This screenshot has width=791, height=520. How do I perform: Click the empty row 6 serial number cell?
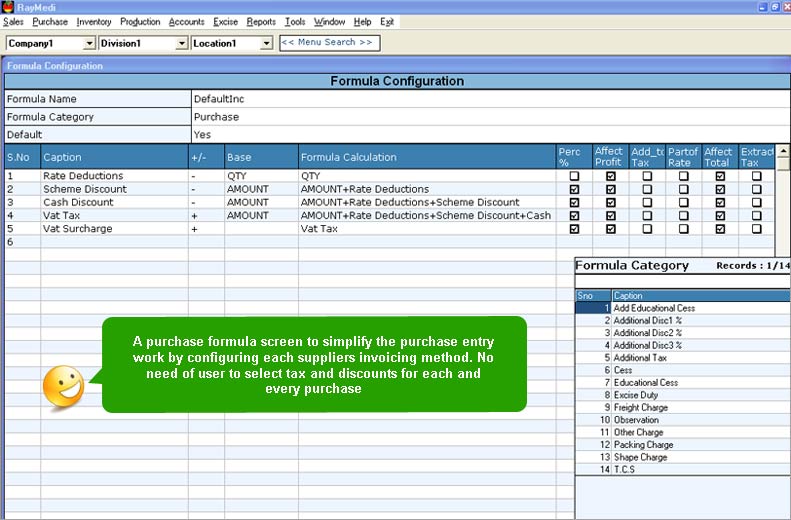coord(23,242)
